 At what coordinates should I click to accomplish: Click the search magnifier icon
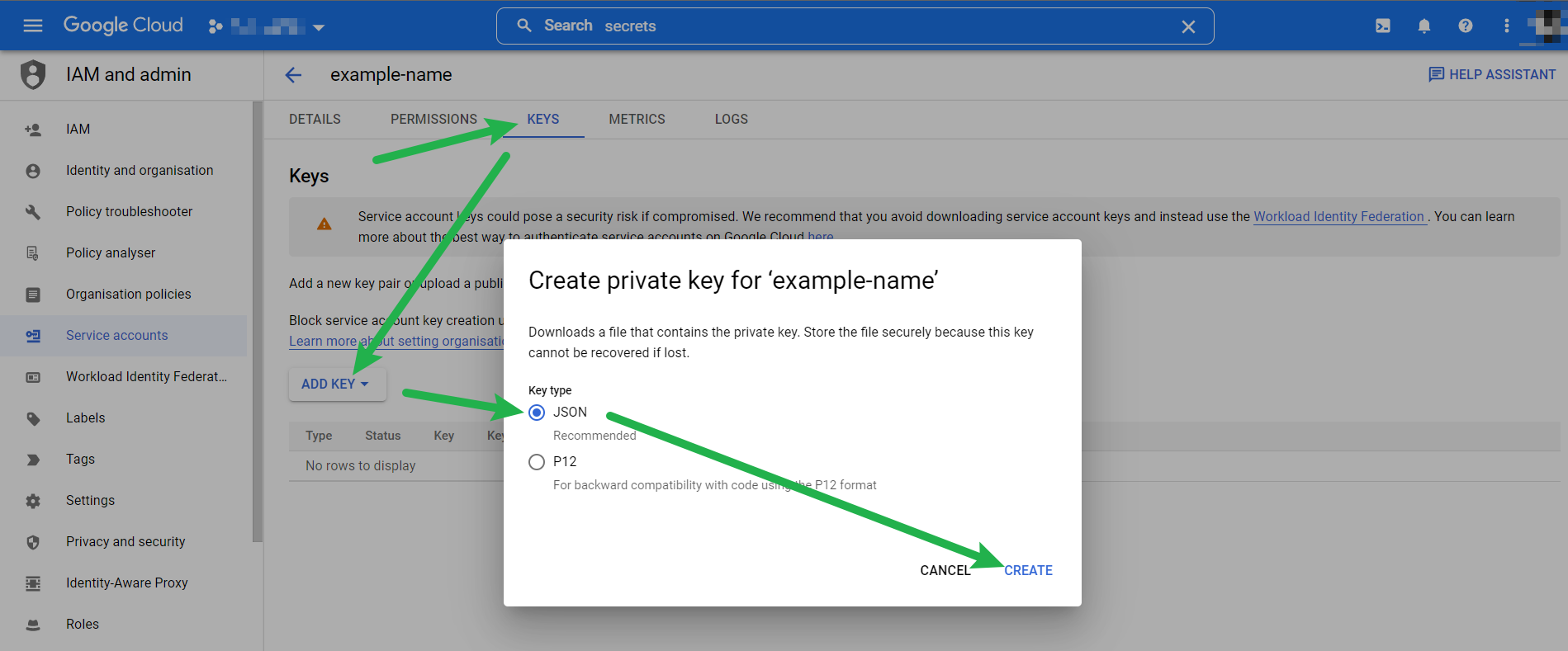click(x=524, y=26)
